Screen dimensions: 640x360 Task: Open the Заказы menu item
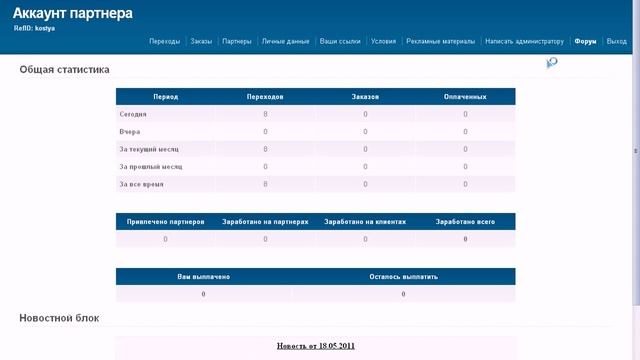[x=201, y=41]
